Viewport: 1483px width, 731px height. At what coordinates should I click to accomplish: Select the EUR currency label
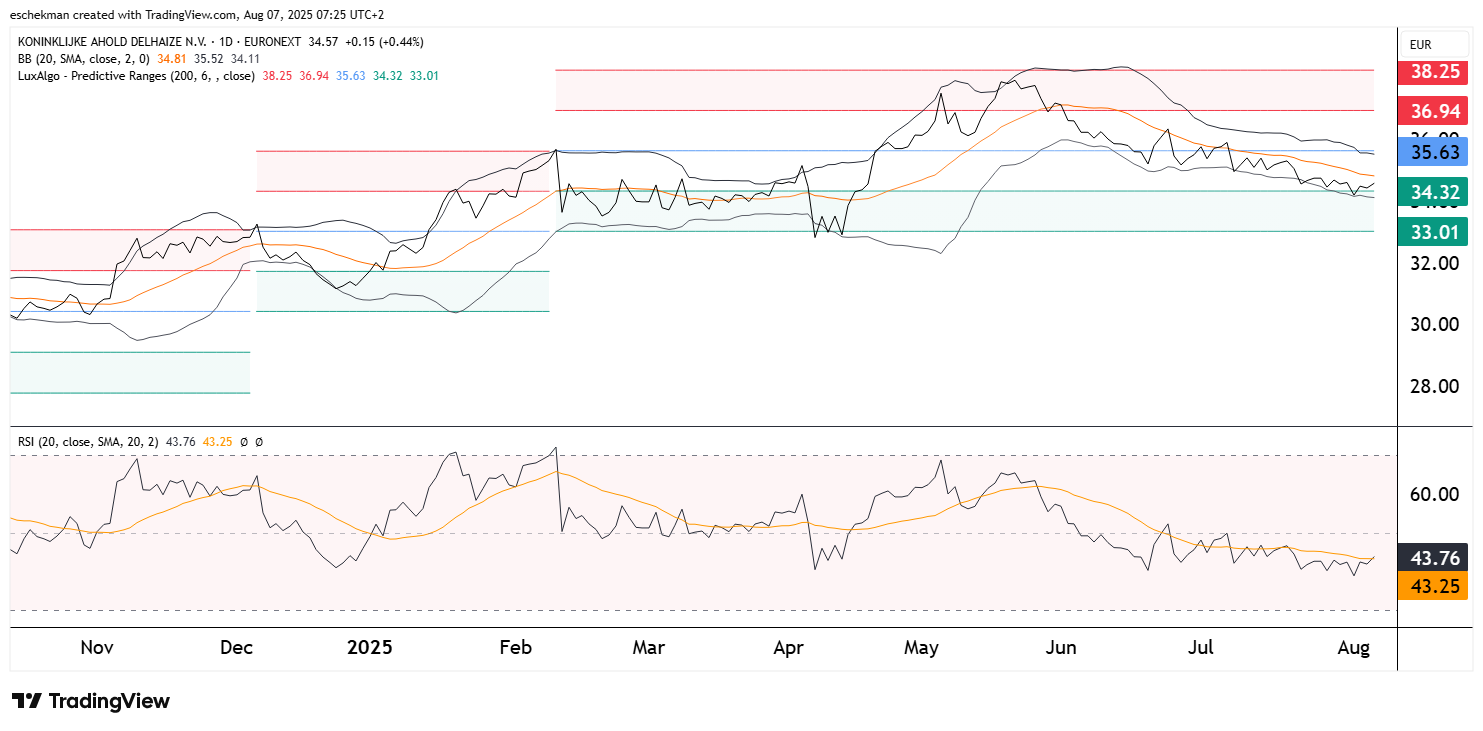pos(1420,45)
